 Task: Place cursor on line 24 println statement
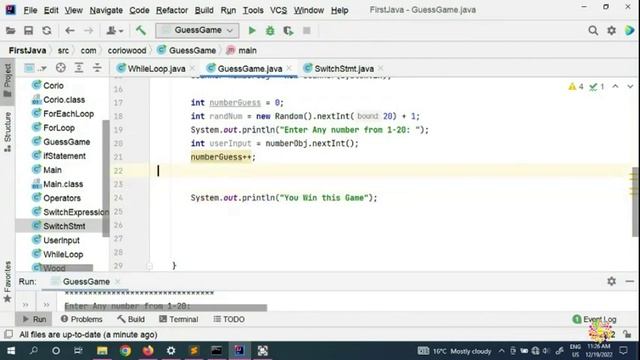click(x=284, y=198)
